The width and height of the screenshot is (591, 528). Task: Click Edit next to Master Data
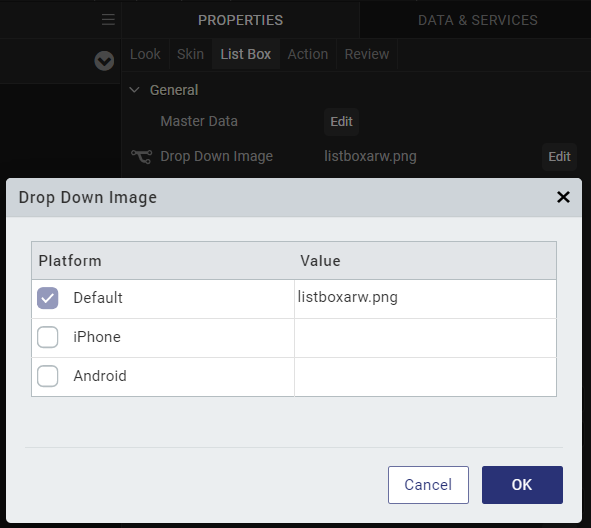[341, 122]
